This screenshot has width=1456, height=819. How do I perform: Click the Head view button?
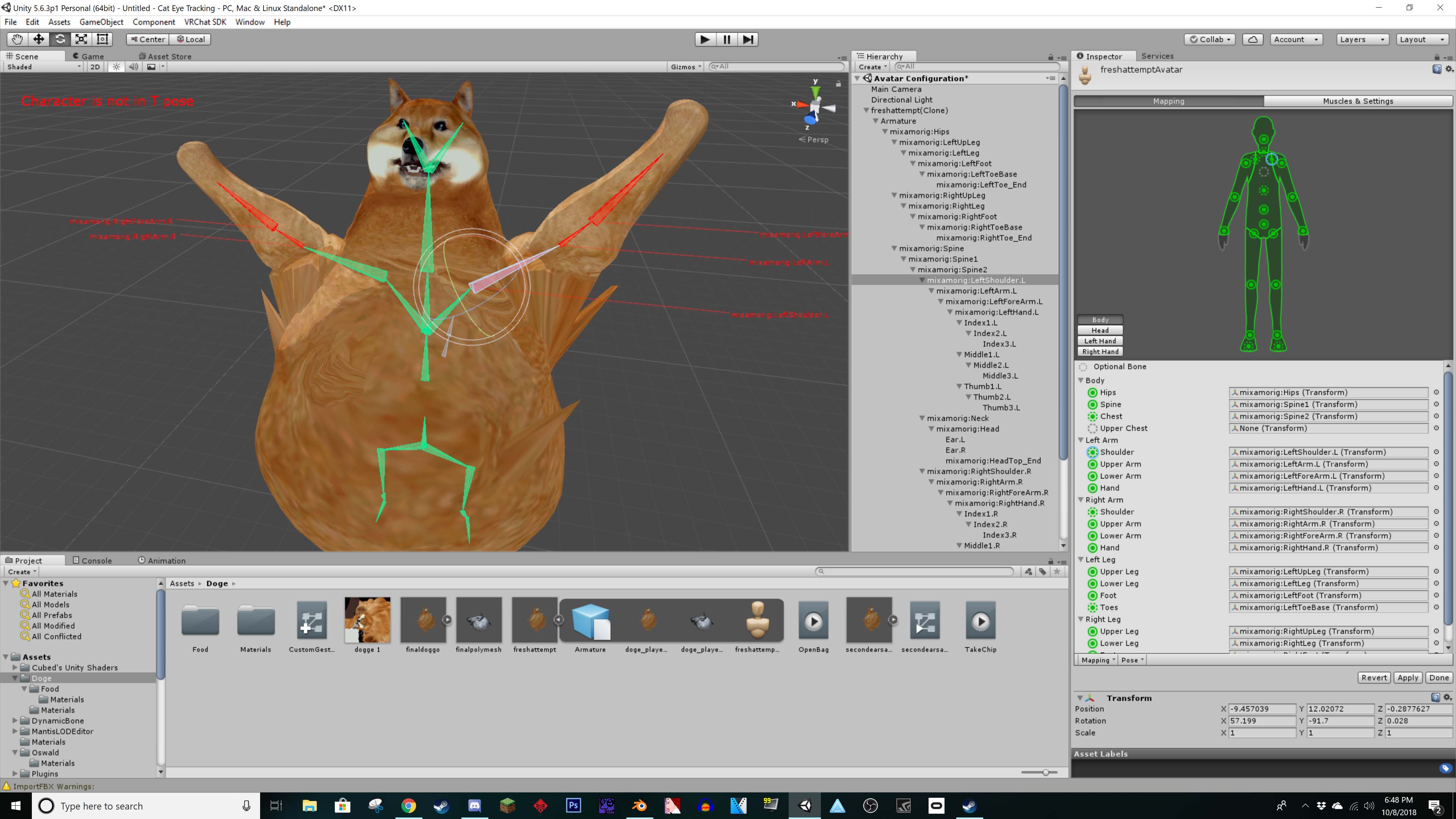point(1099,330)
